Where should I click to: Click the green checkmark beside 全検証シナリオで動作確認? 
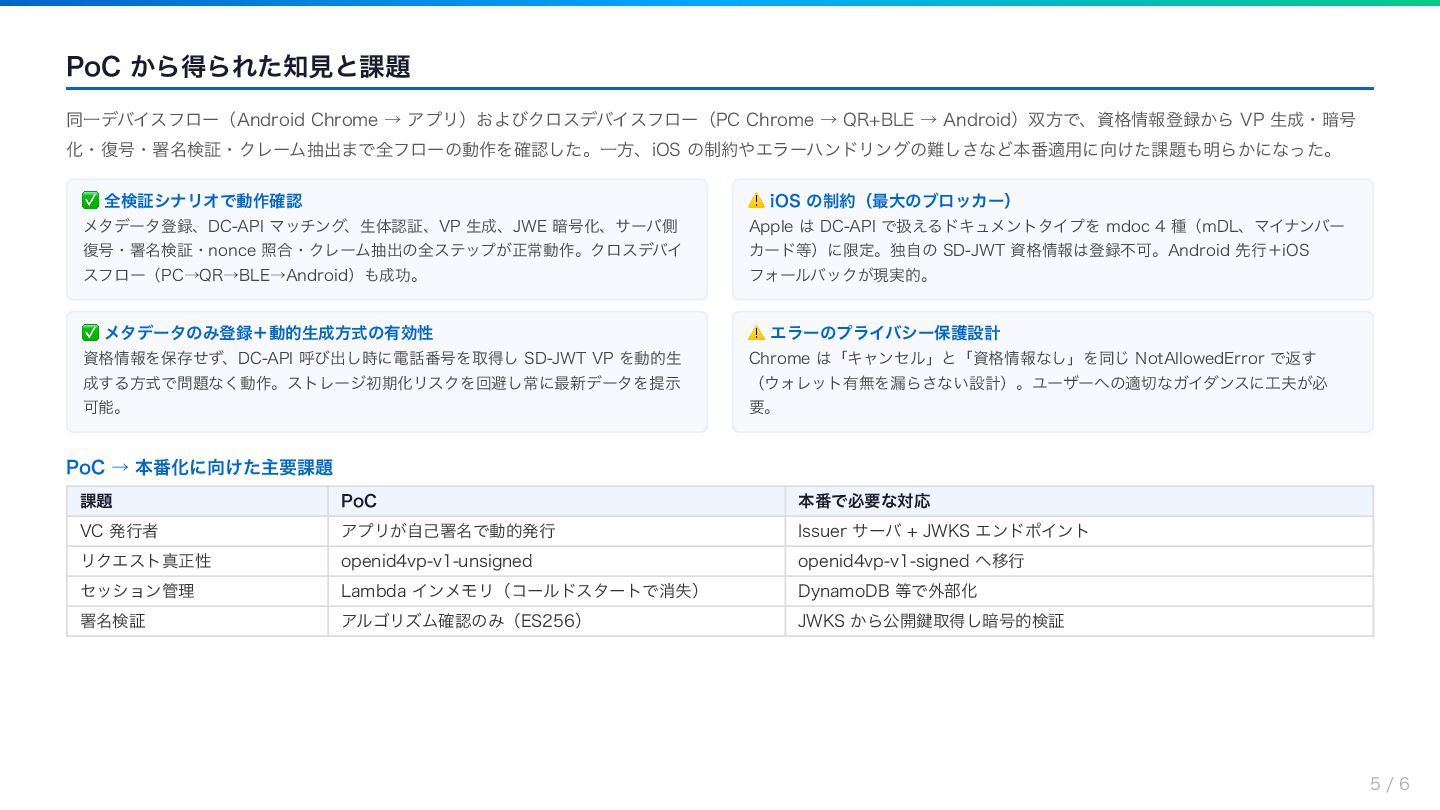[x=91, y=200]
